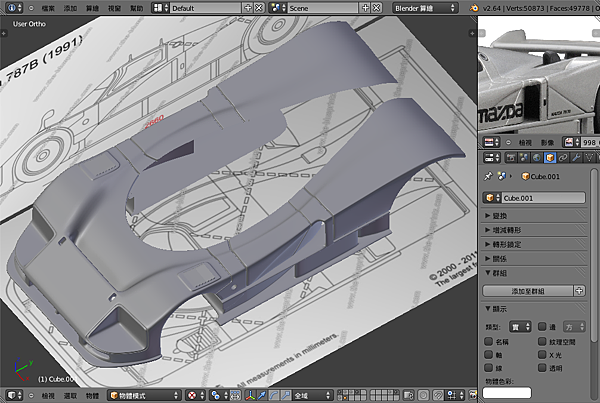Switch to World properties globe tab
600x403 pixels.
536,157
